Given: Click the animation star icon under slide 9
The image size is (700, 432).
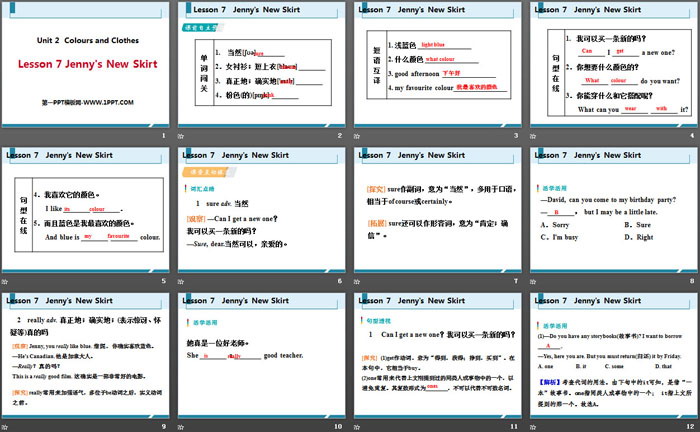Looking at the screenshot, I should (5, 427).
